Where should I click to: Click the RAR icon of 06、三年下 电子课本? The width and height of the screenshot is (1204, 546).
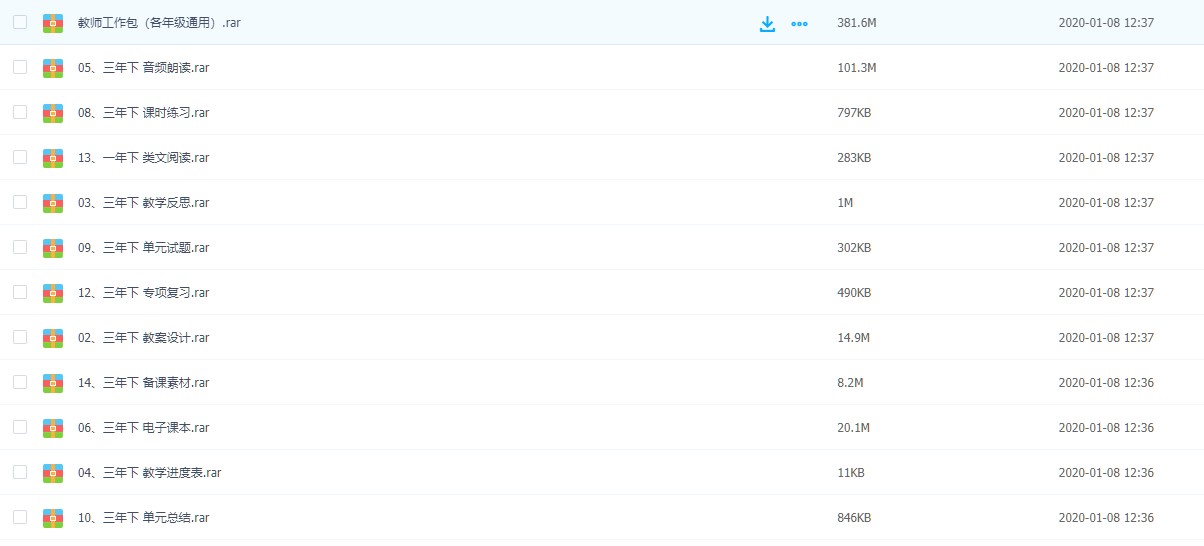[x=53, y=428]
